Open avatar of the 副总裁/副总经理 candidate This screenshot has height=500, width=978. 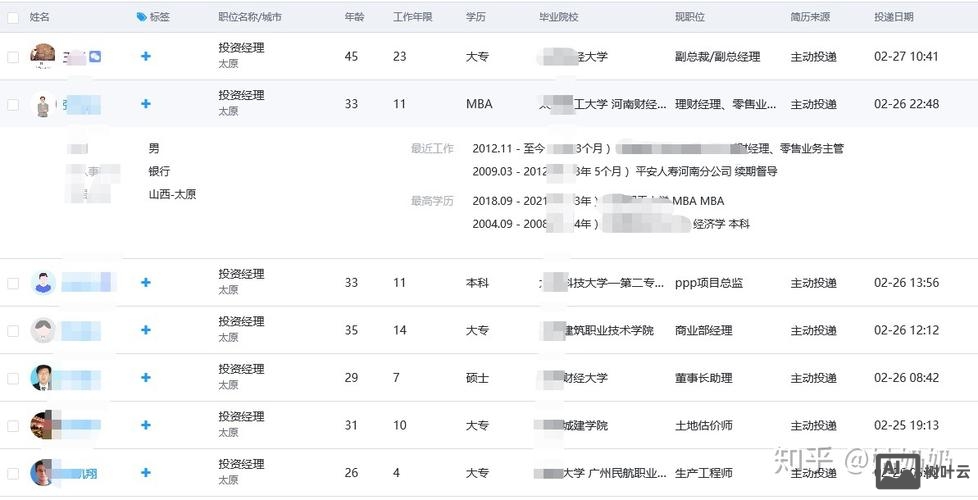(42, 56)
